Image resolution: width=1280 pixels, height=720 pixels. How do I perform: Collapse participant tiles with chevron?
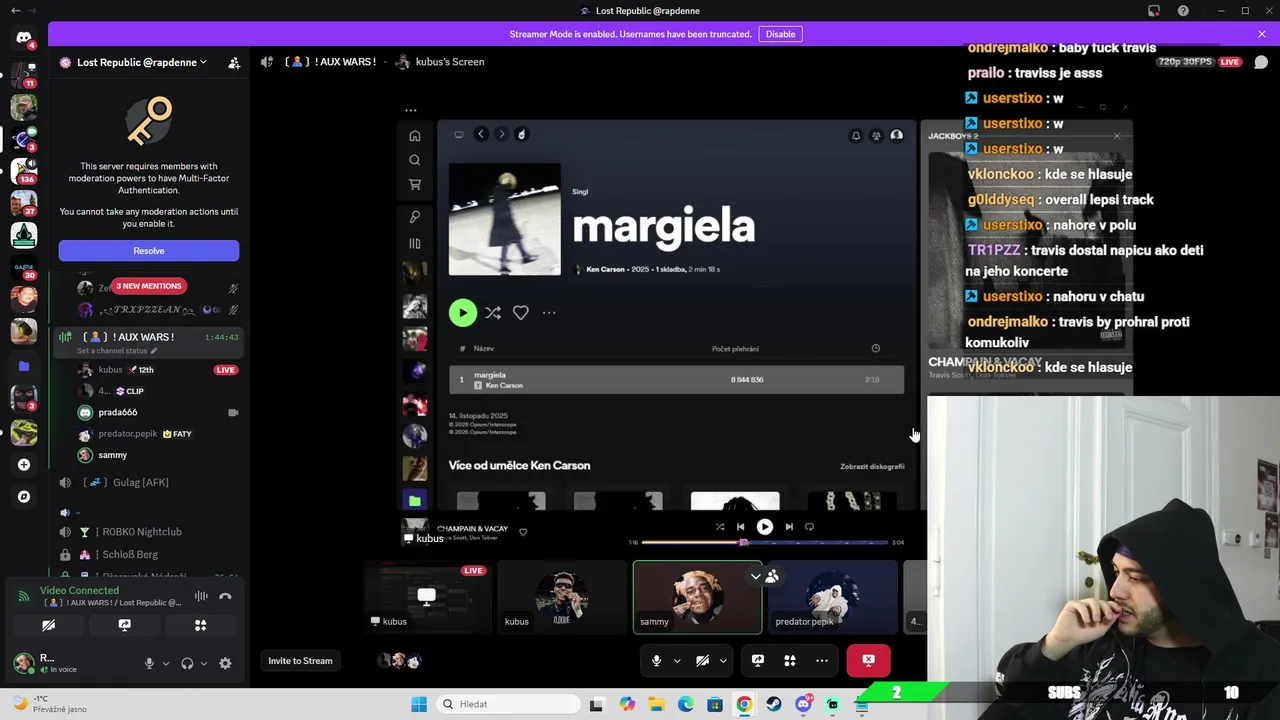756,576
